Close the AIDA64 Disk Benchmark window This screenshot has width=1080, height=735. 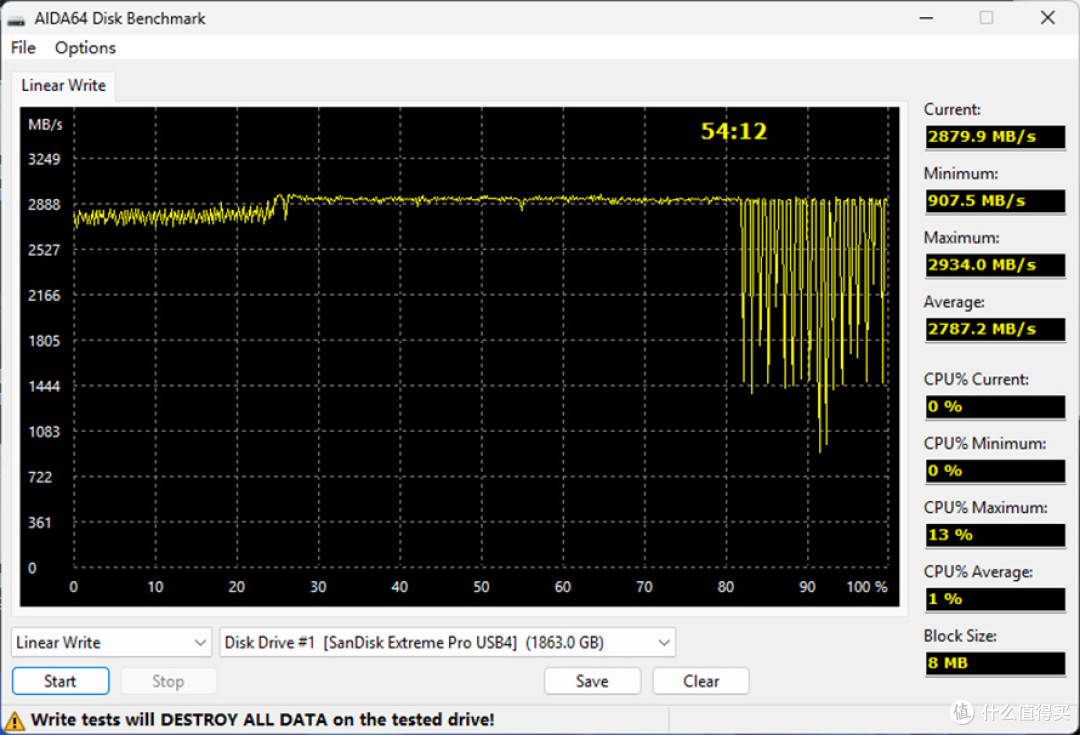pyautogui.click(x=1048, y=18)
